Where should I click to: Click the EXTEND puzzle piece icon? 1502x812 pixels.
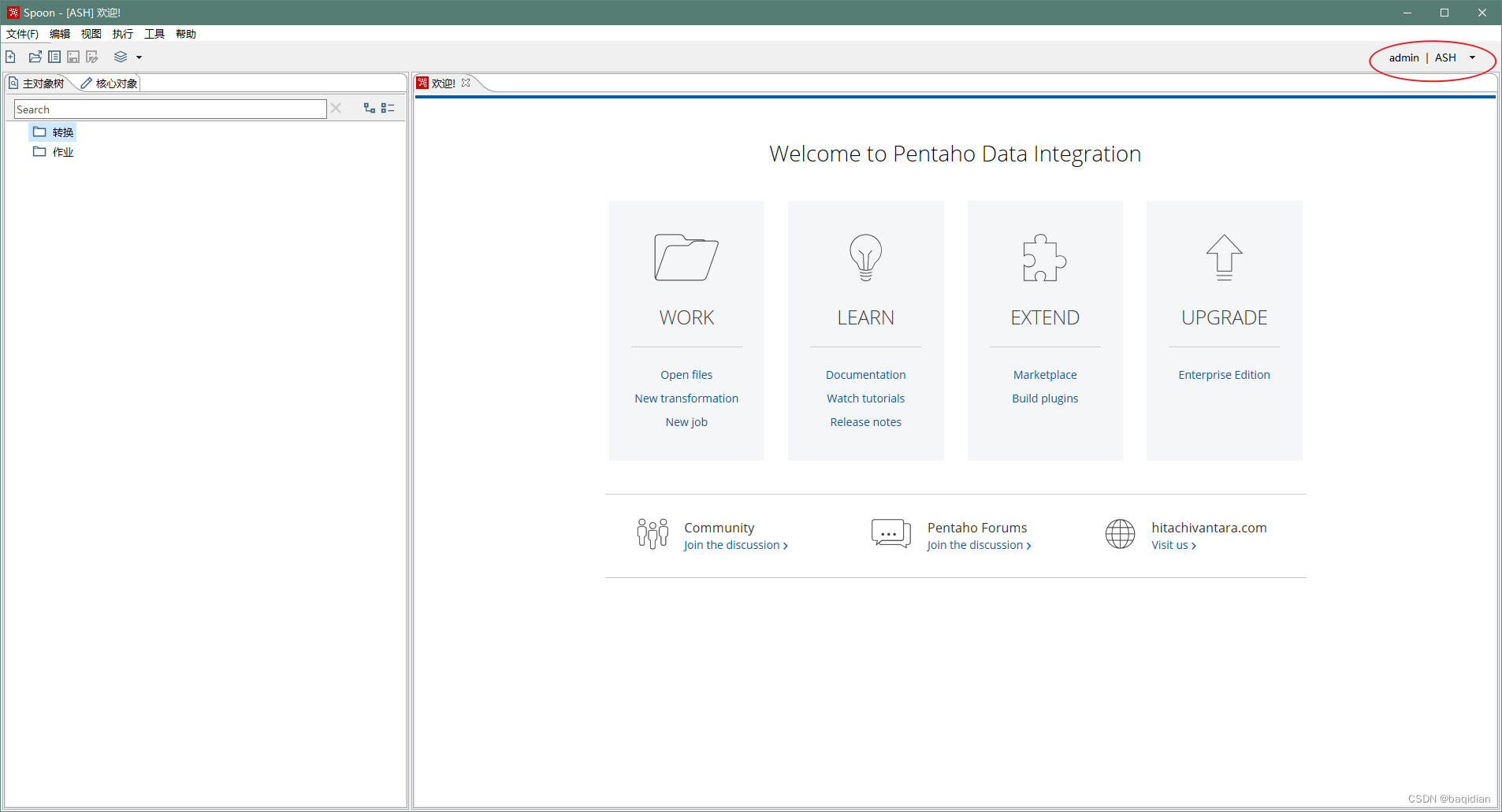[x=1045, y=258]
